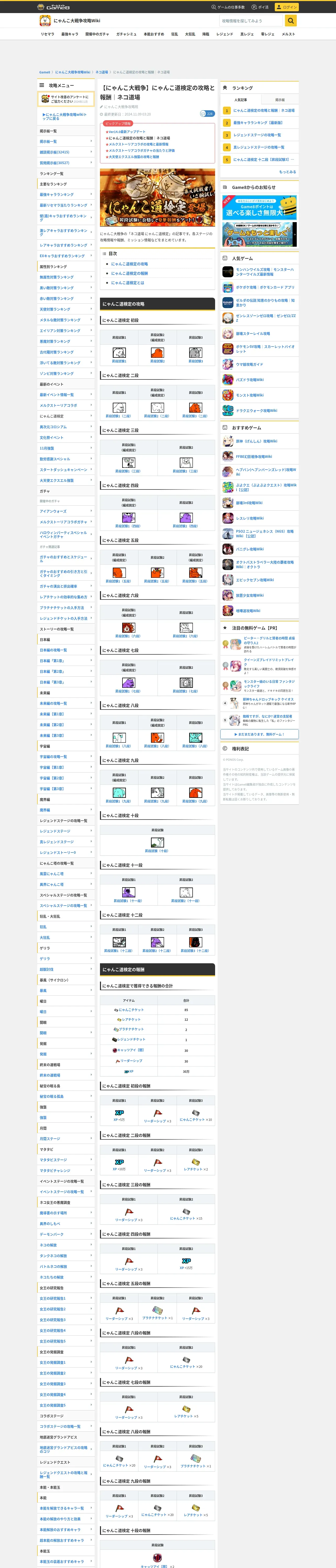Click the もっとみる ranking link

[x=288, y=172]
